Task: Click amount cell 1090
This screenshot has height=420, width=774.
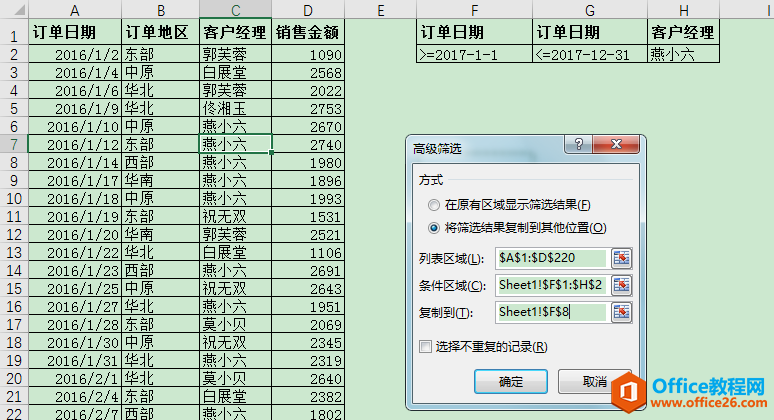Action: point(308,54)
